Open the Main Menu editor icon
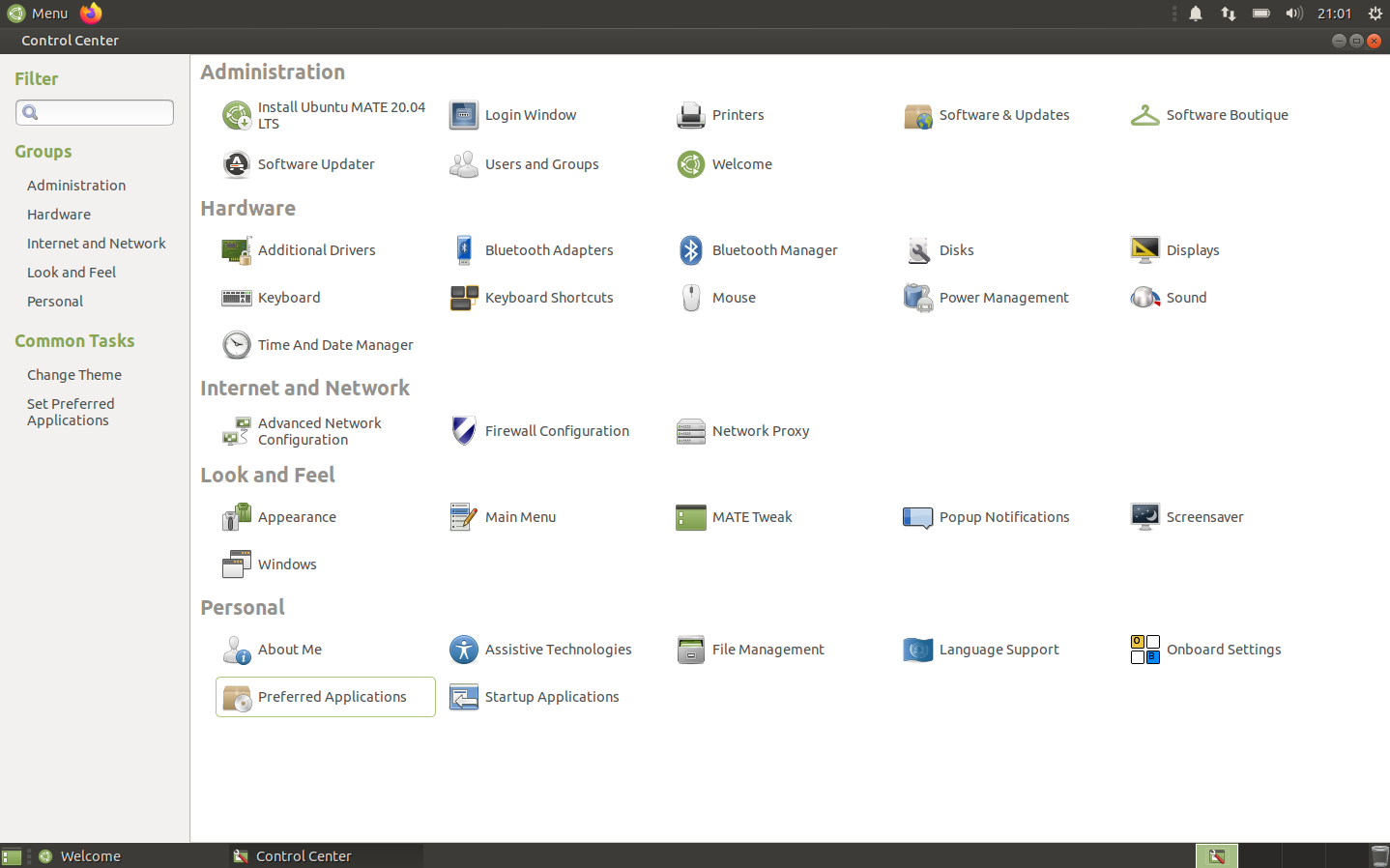Screen dimensions: 1390x868 point(464,517)
